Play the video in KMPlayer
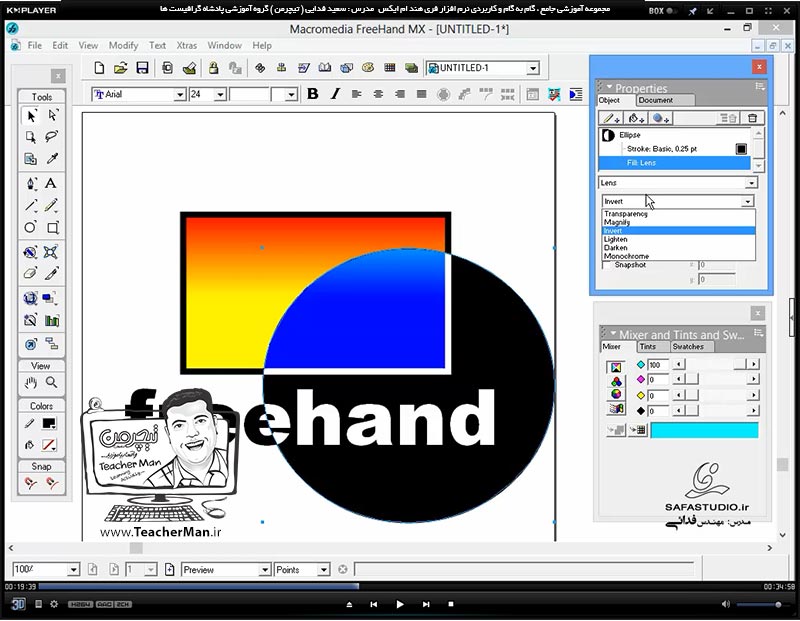800x621 pixels. coord(399,604)
